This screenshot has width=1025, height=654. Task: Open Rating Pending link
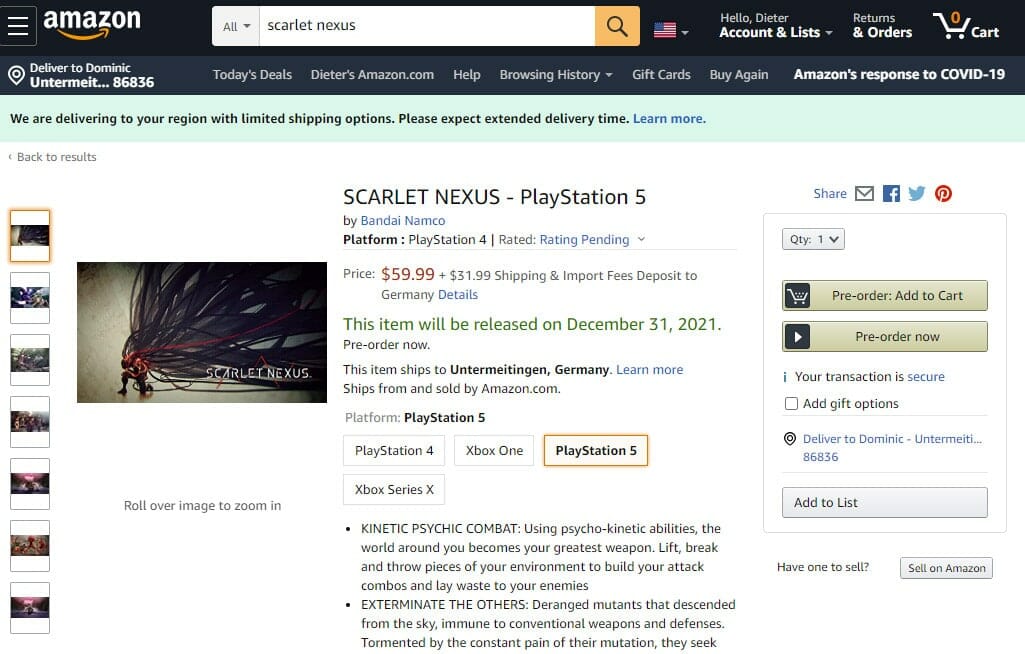pos(584,240)
